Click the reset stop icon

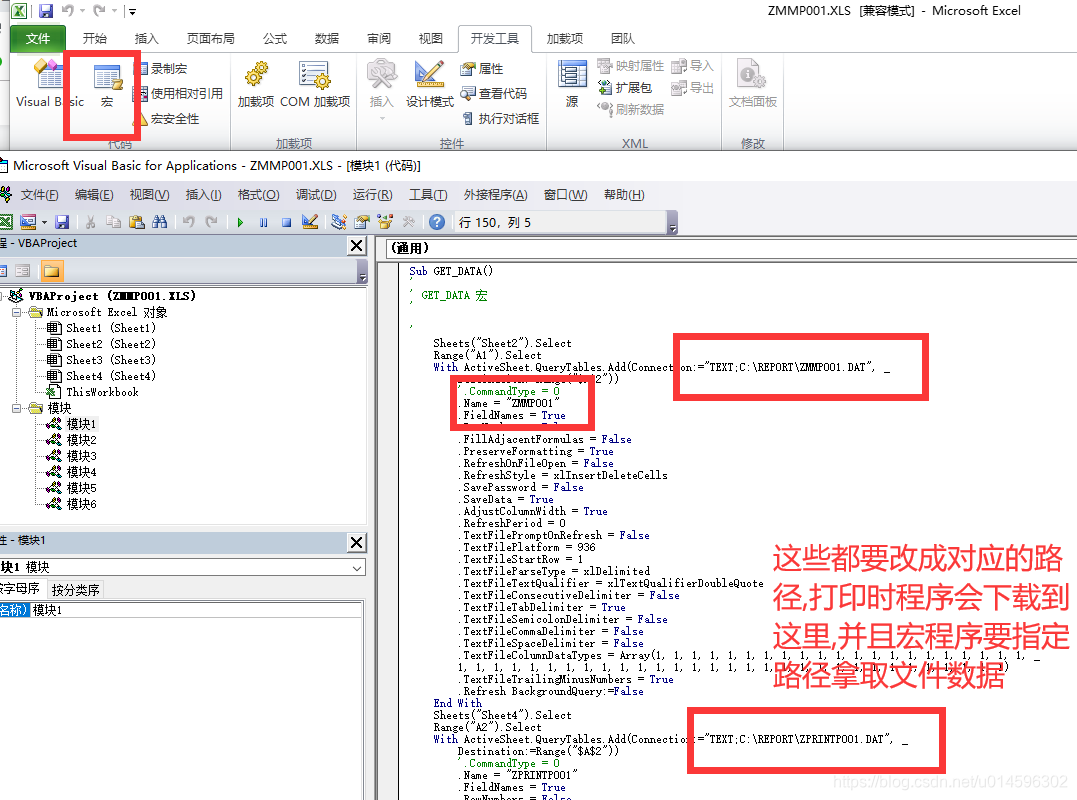(x=286, y=222)
